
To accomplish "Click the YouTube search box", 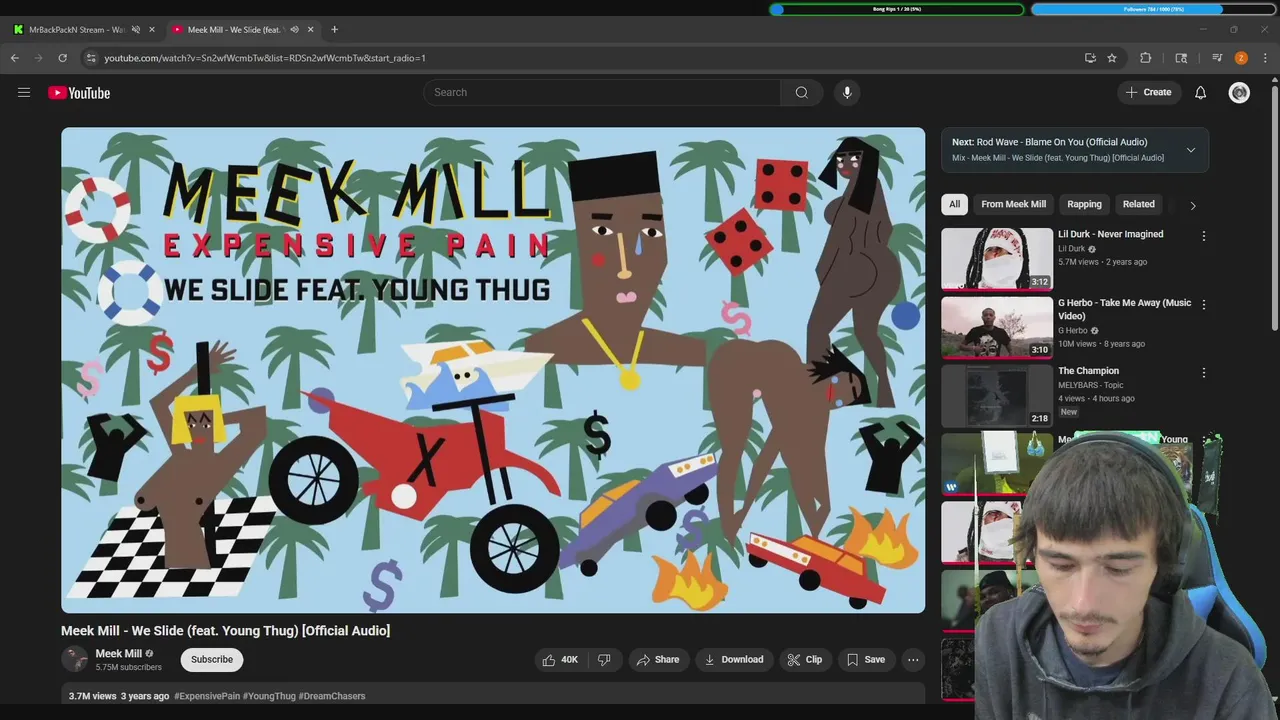I will point(602,92).
